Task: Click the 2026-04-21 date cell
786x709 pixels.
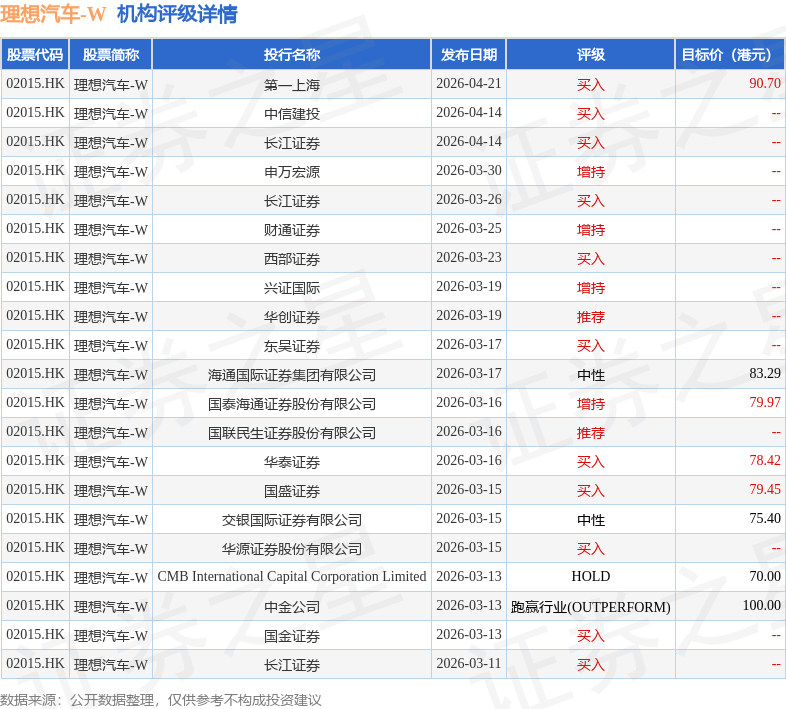Action: 469,83
